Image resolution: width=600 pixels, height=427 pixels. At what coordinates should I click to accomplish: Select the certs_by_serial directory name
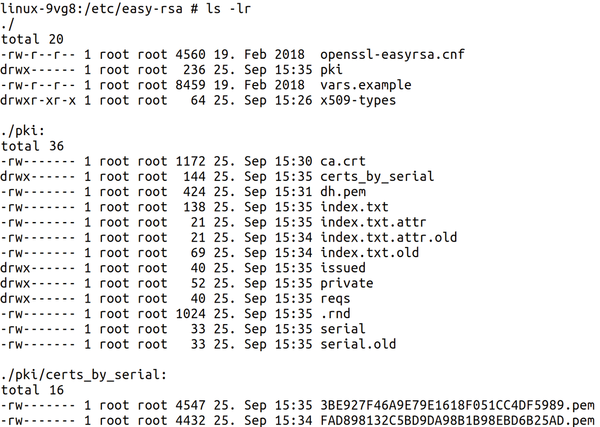click(377, 177)
